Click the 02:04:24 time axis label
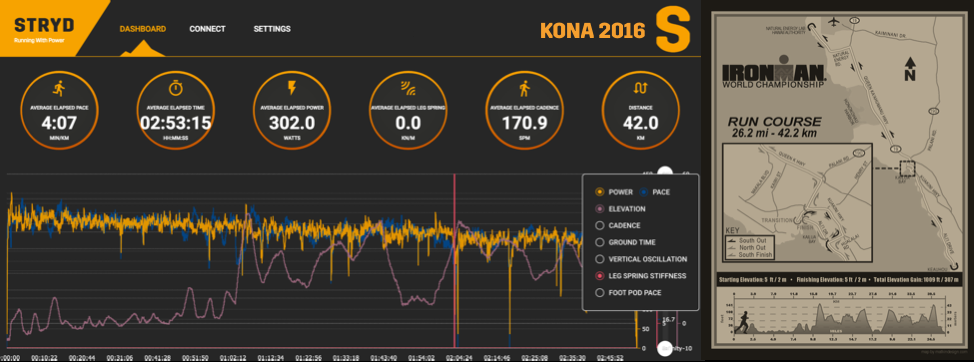The image size is (974, 362). (x=458, y=358)
